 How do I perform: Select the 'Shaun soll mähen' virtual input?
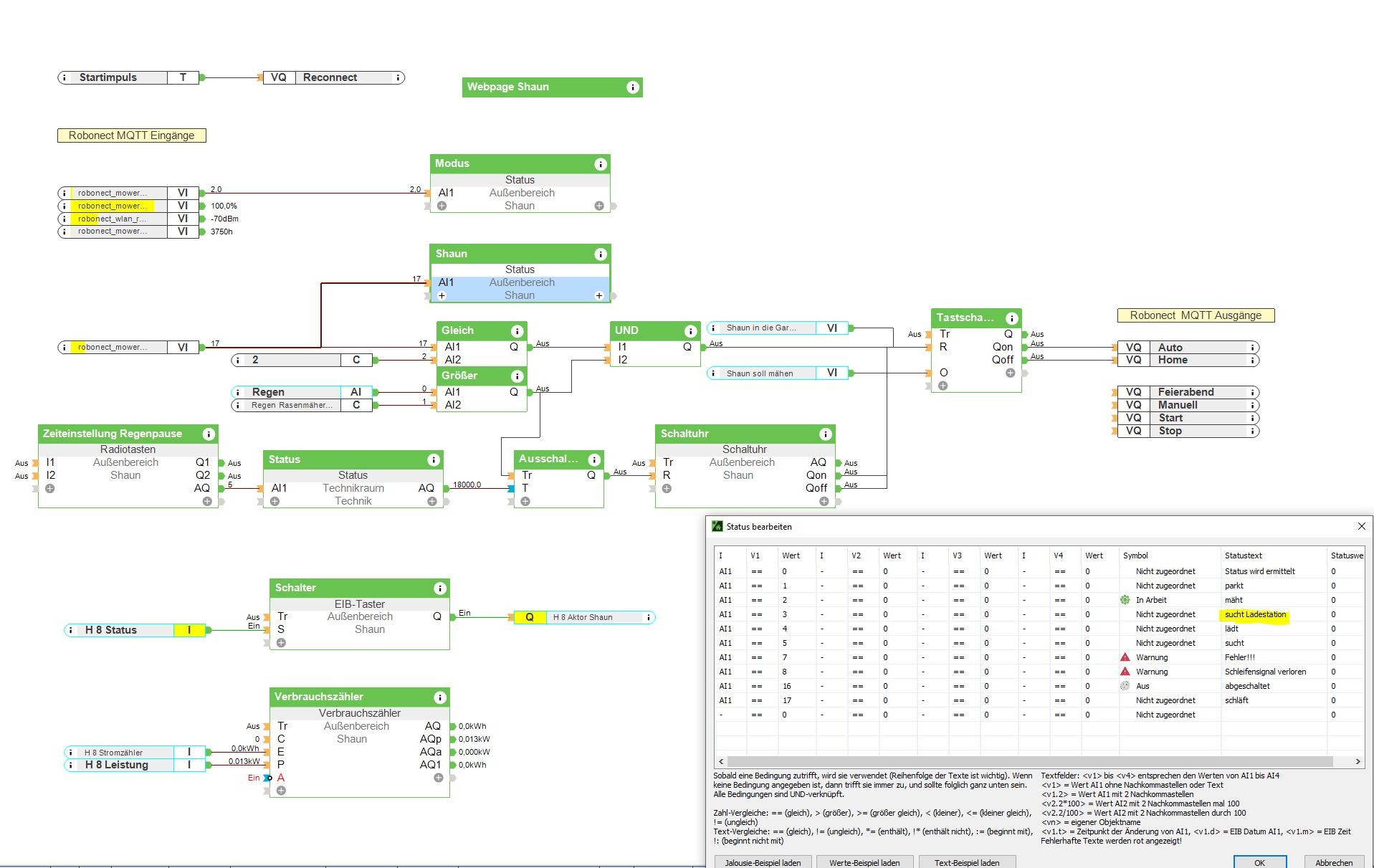pos(778,373)
